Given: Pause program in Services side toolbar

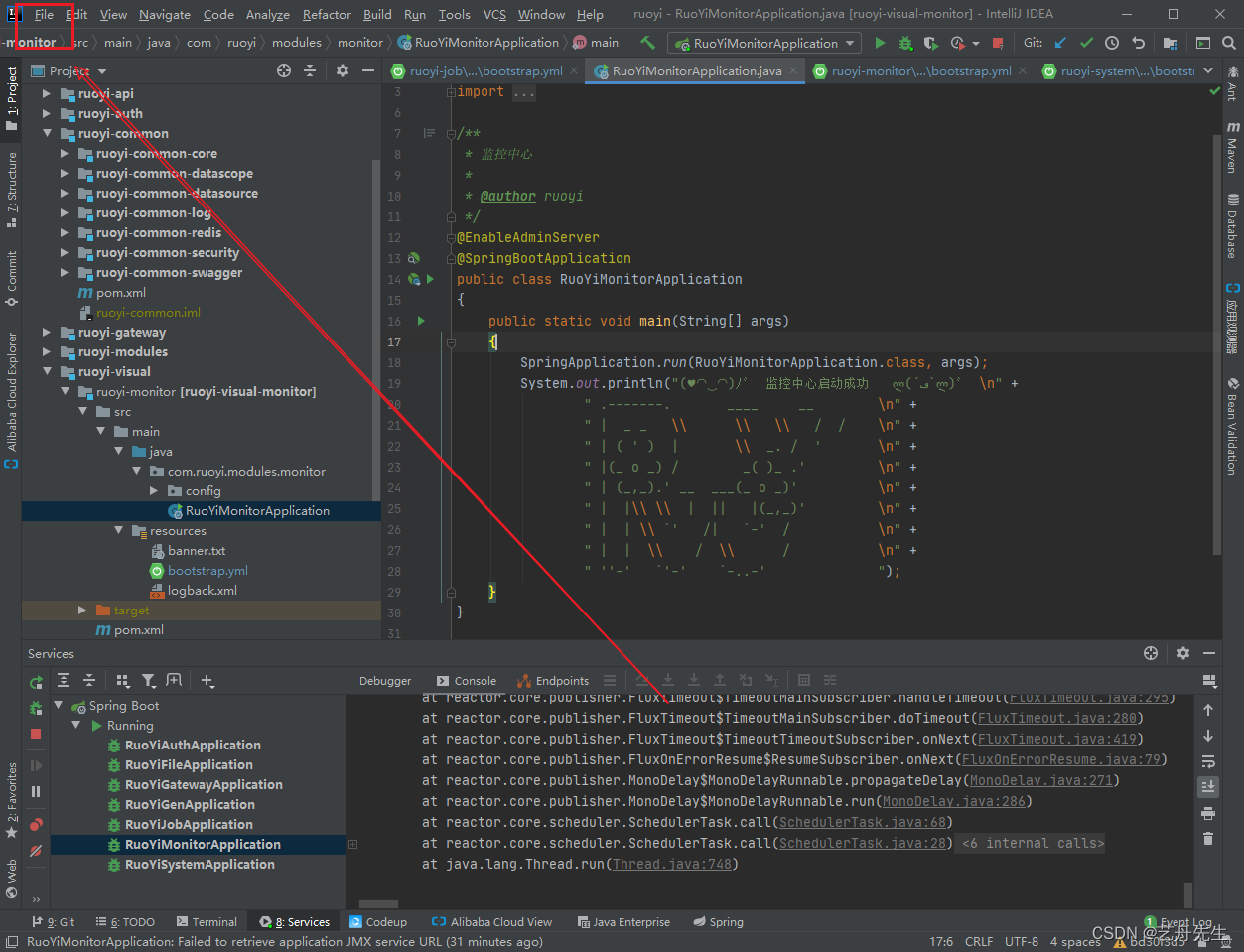Looking at the screenshot, I should click(36, 792).
